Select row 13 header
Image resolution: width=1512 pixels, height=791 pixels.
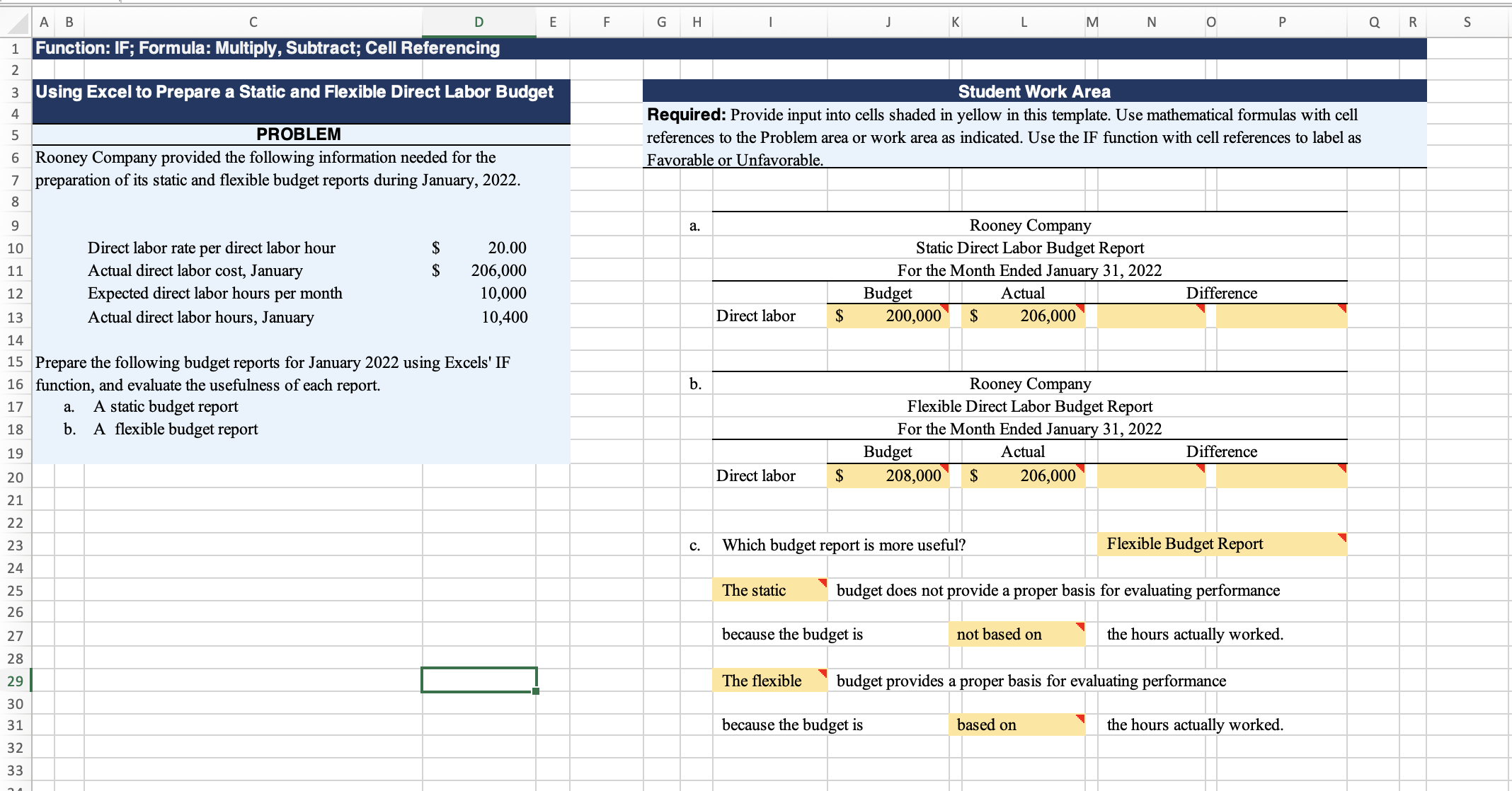15,317
